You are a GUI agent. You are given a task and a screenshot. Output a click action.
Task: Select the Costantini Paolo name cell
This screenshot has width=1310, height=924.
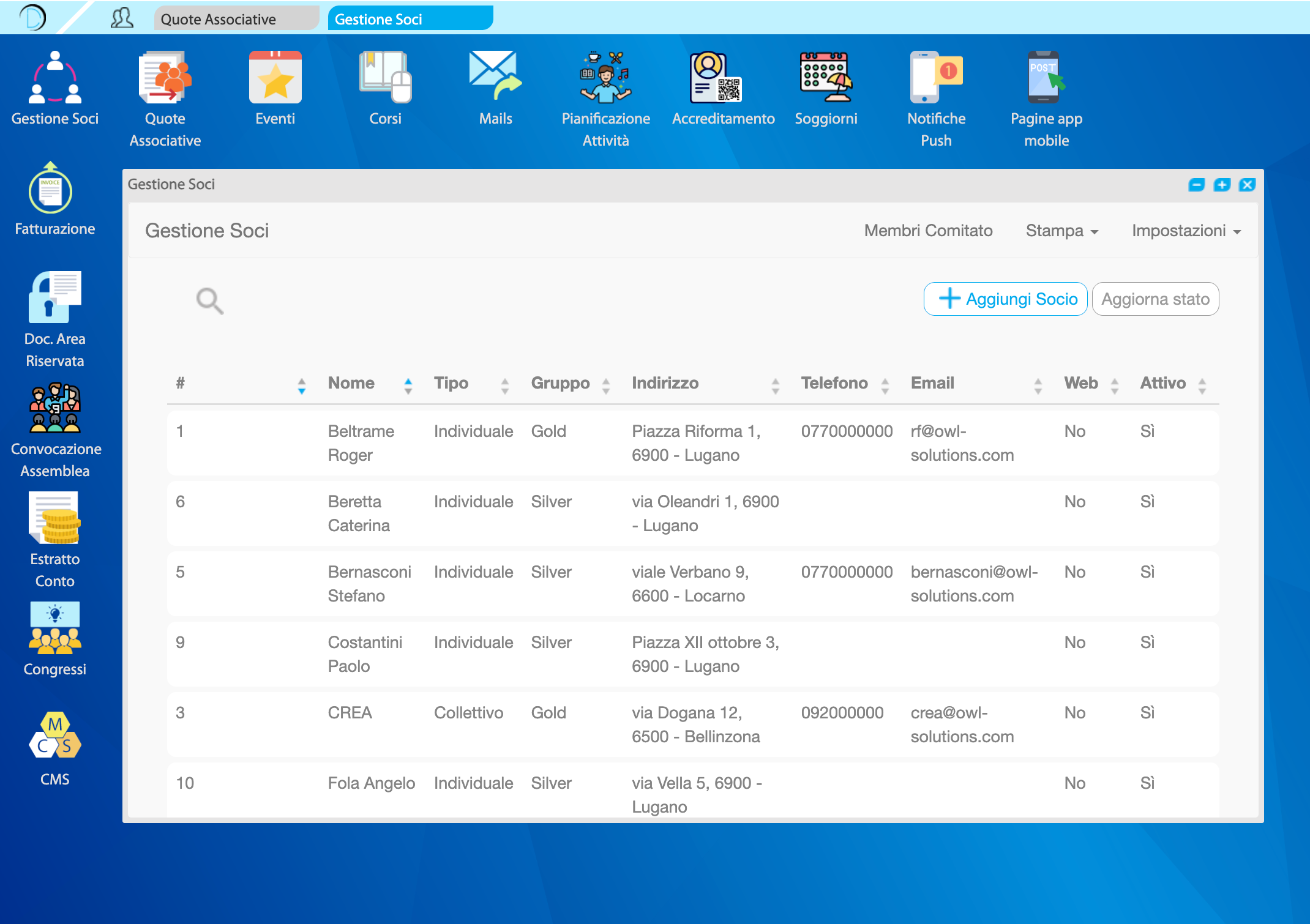(x=365, y=654)
